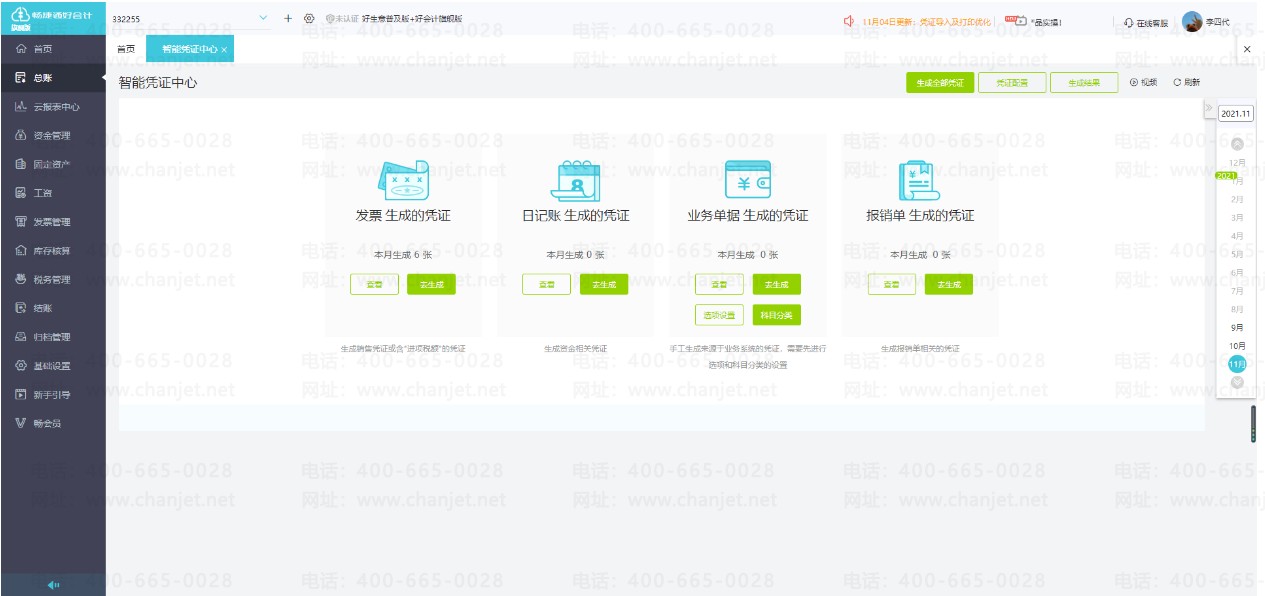Open 选项设置 under the 业务单据 card
Viewport: 1265px width, 596px height.
click(x=719, y=315)
